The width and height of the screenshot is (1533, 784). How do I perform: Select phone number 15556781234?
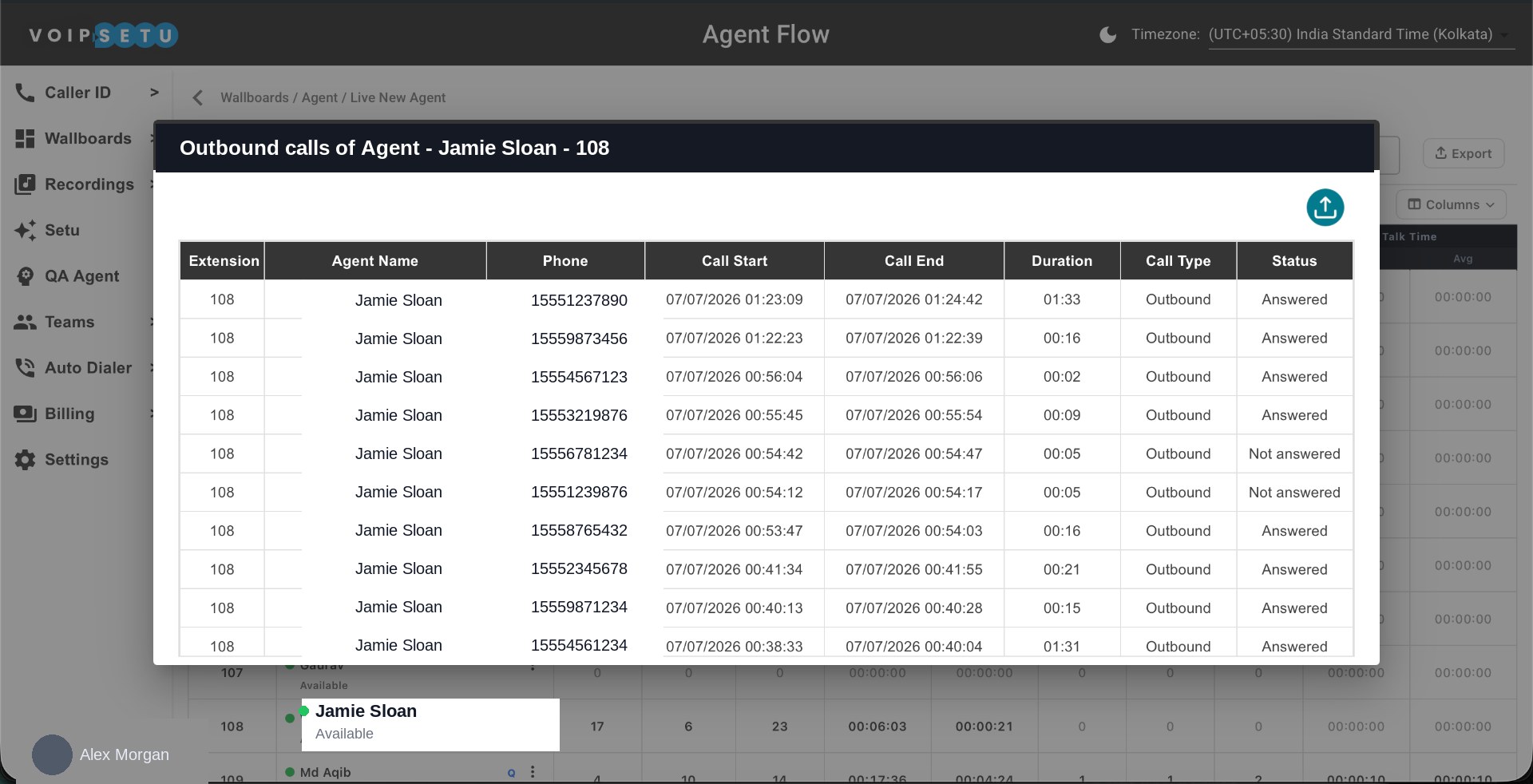(579, 453)
